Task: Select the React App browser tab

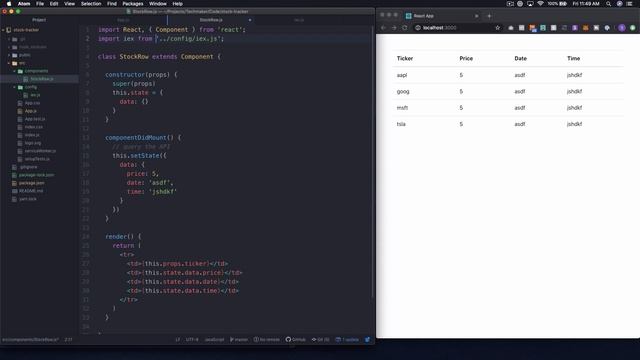Action: 442,16
